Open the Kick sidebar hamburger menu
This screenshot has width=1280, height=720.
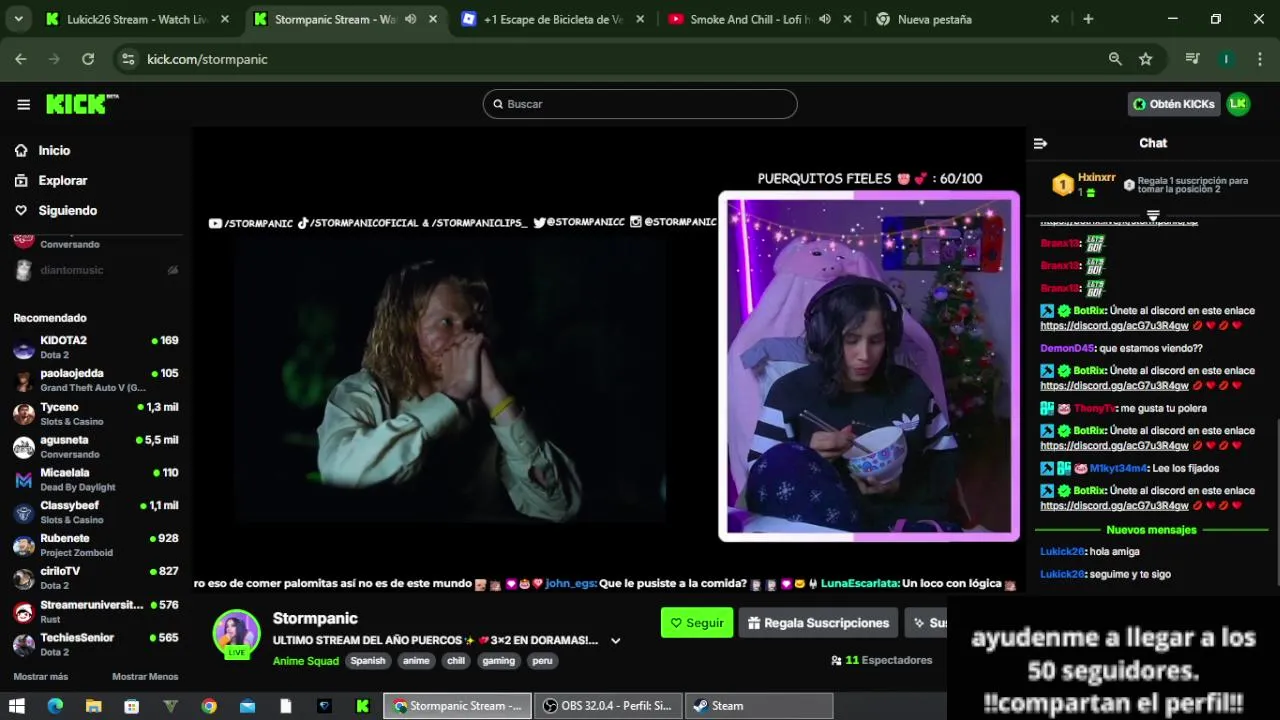(23, 104)
